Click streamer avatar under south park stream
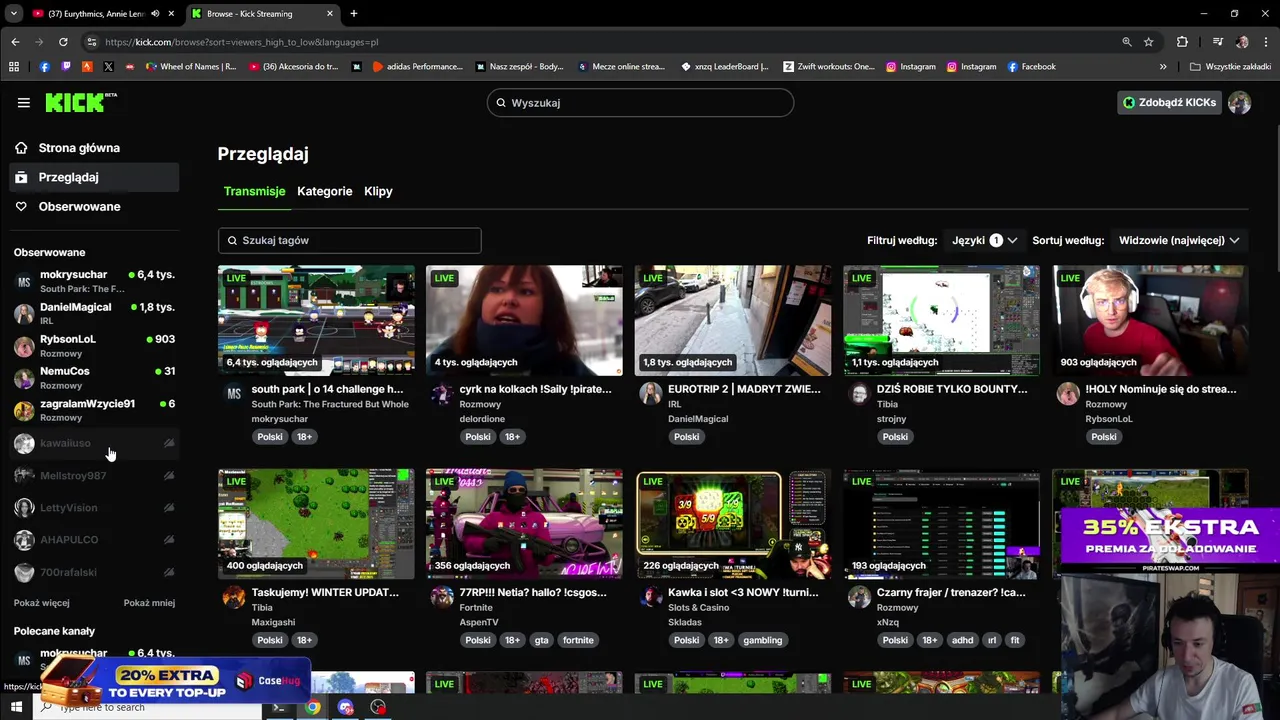1280x720 pixels. (x=234, y=393)
